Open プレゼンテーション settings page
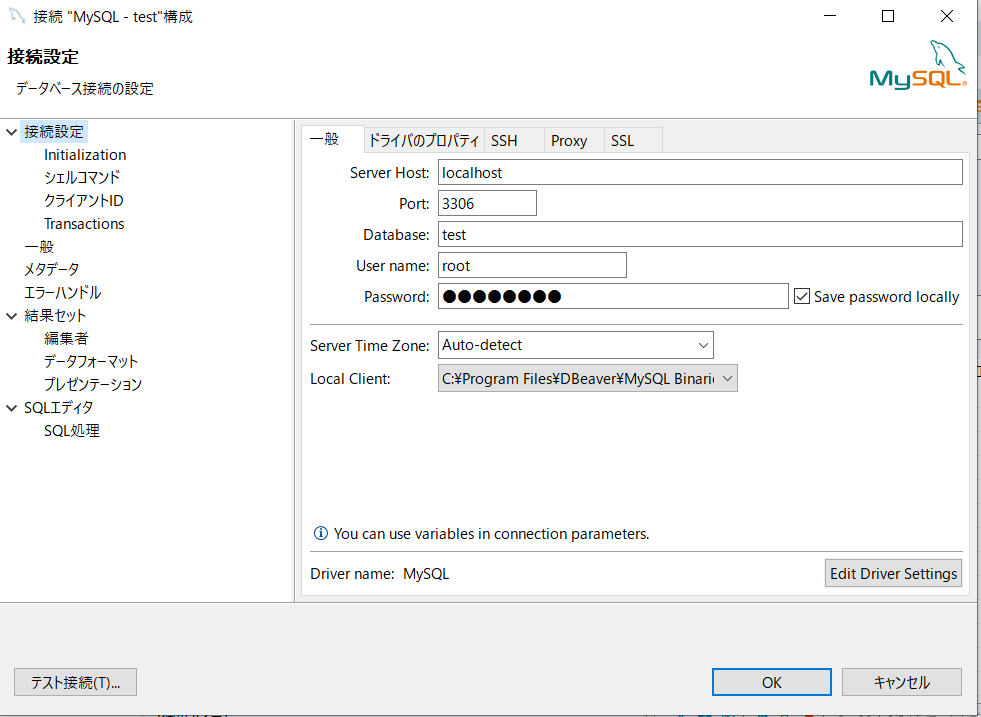This screenshot has height=717, width=981. tap(93, 385)
